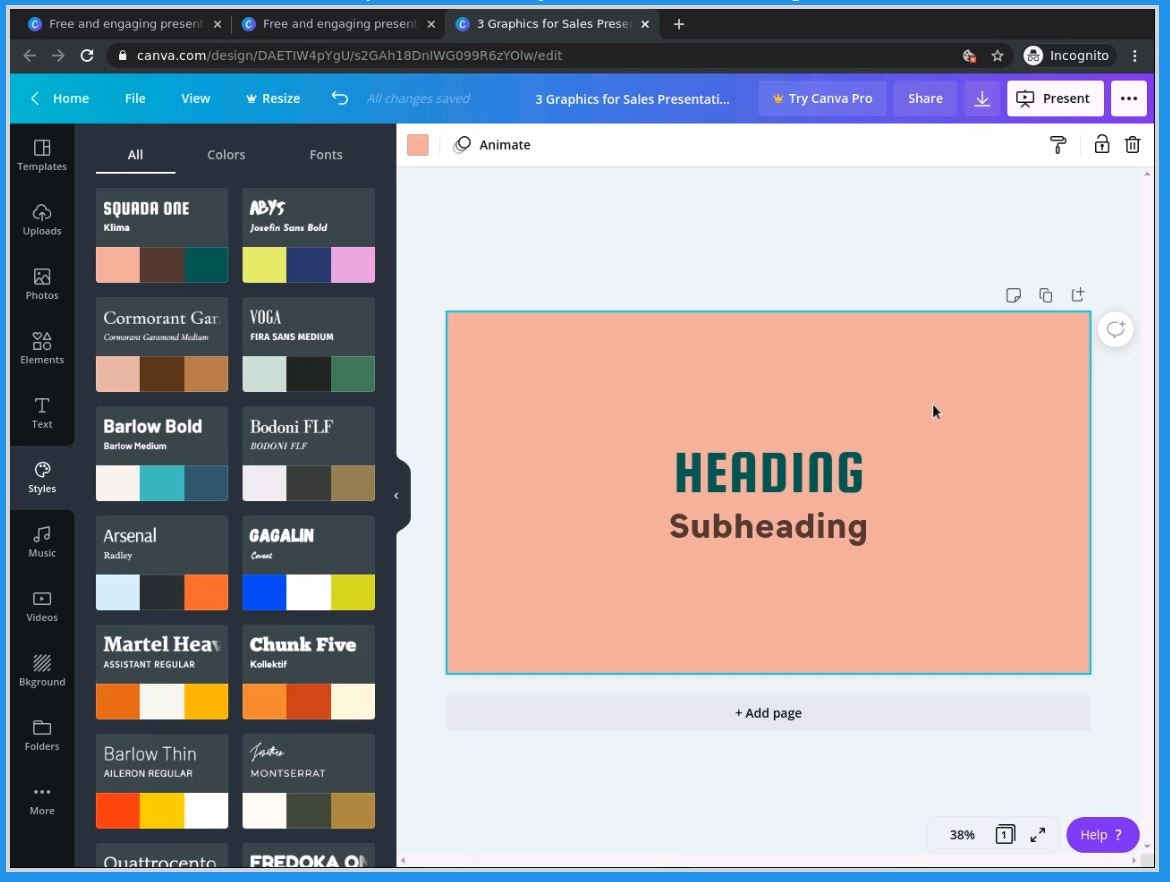Image resolution: width=1170 pixels, height=882 pixels.
Task: Switch to the Colors tab
Action: 225,154
